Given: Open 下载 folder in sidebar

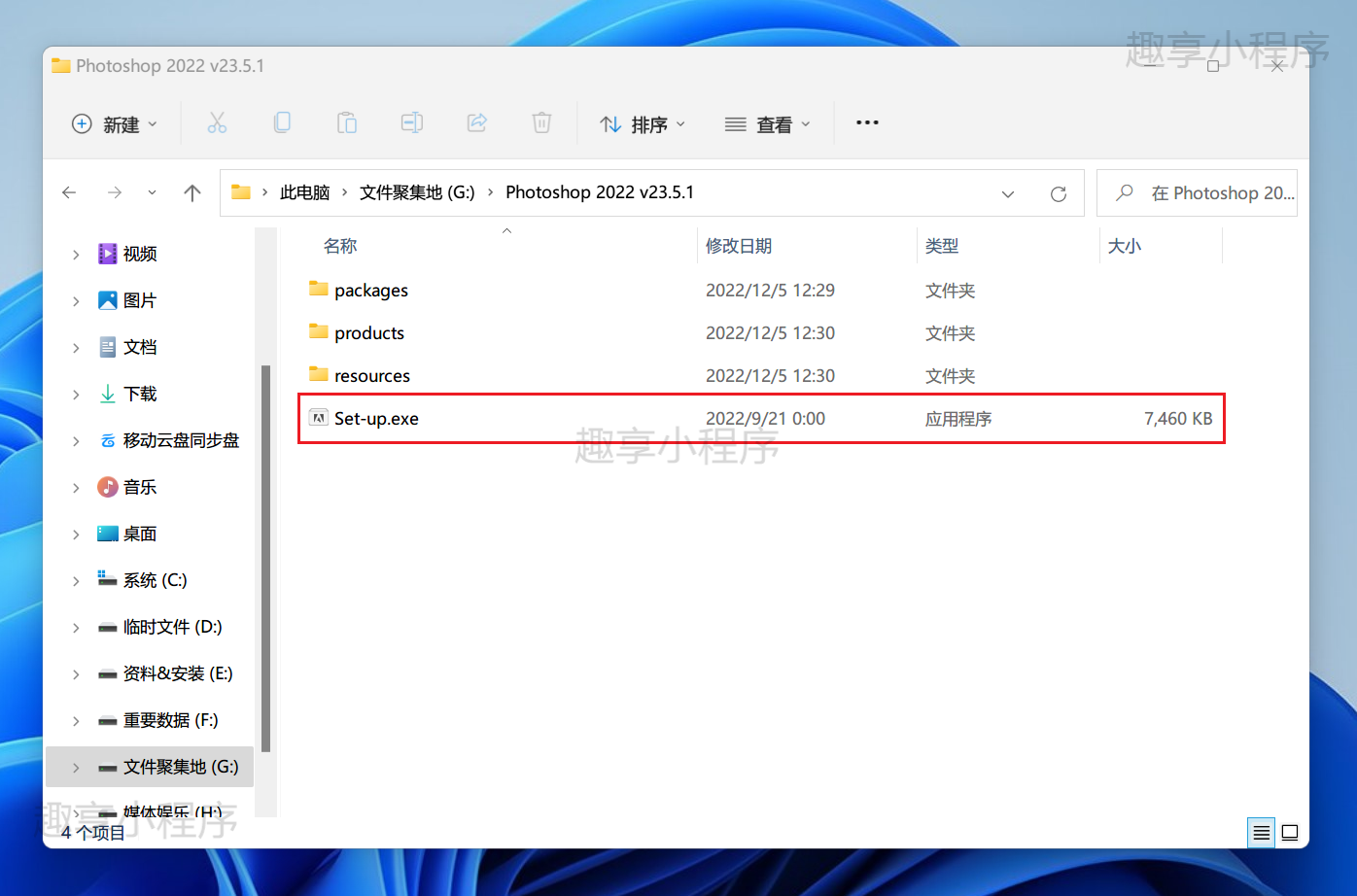Looking at the screenshot, I should click(140, 394).
